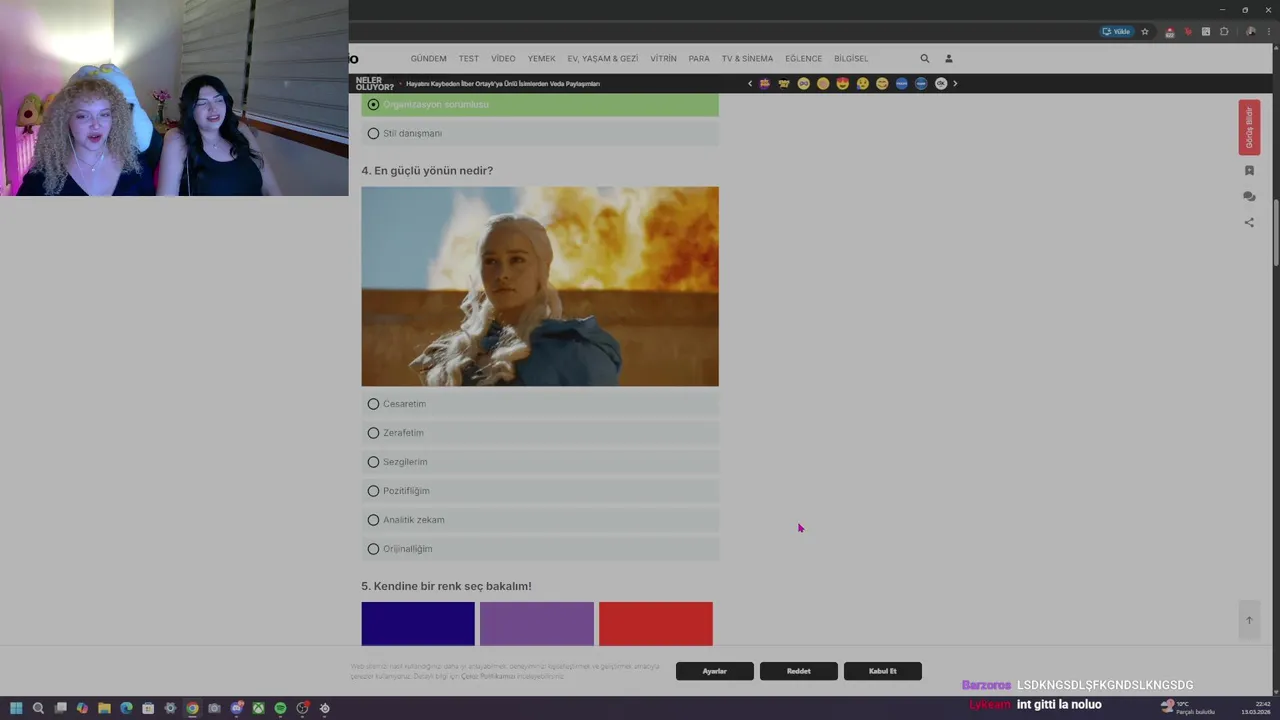
Task: Open the Chrome three-dot menu
Action: tap(1268, 32)
